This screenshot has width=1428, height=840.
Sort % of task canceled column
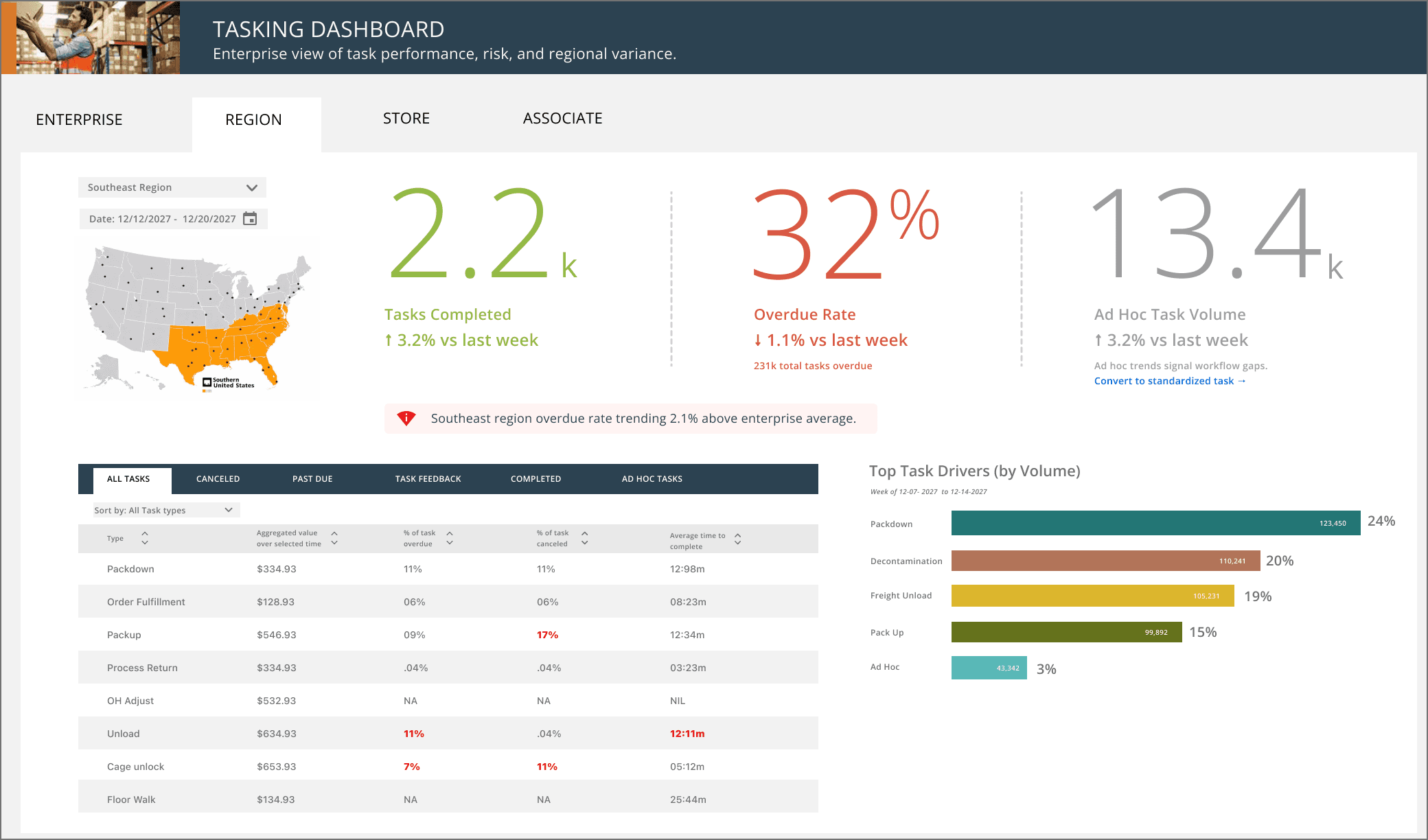pyautogui.click(x=585, y=538)
